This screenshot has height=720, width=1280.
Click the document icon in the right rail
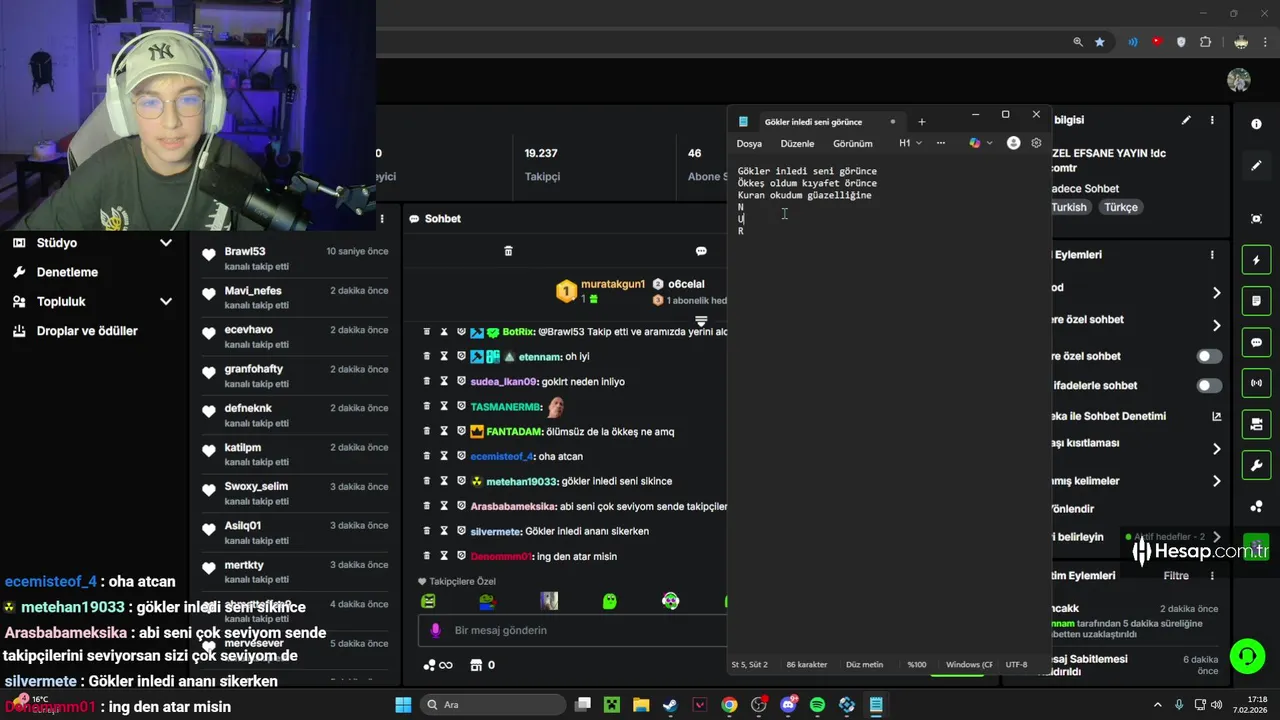click(x=1256, y=301)
